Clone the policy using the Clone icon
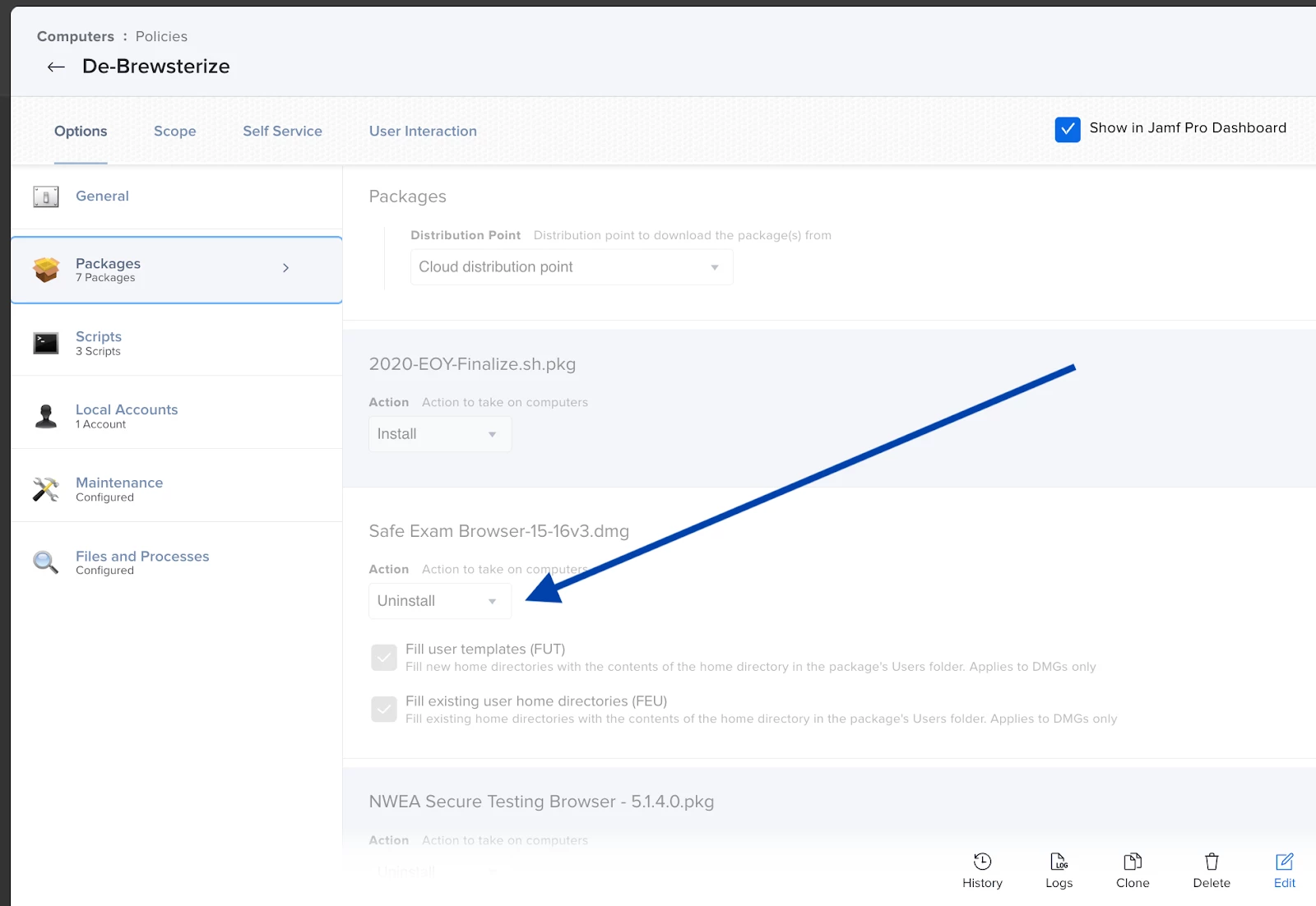The image size is (1316, 906). tap(1133, 862)
